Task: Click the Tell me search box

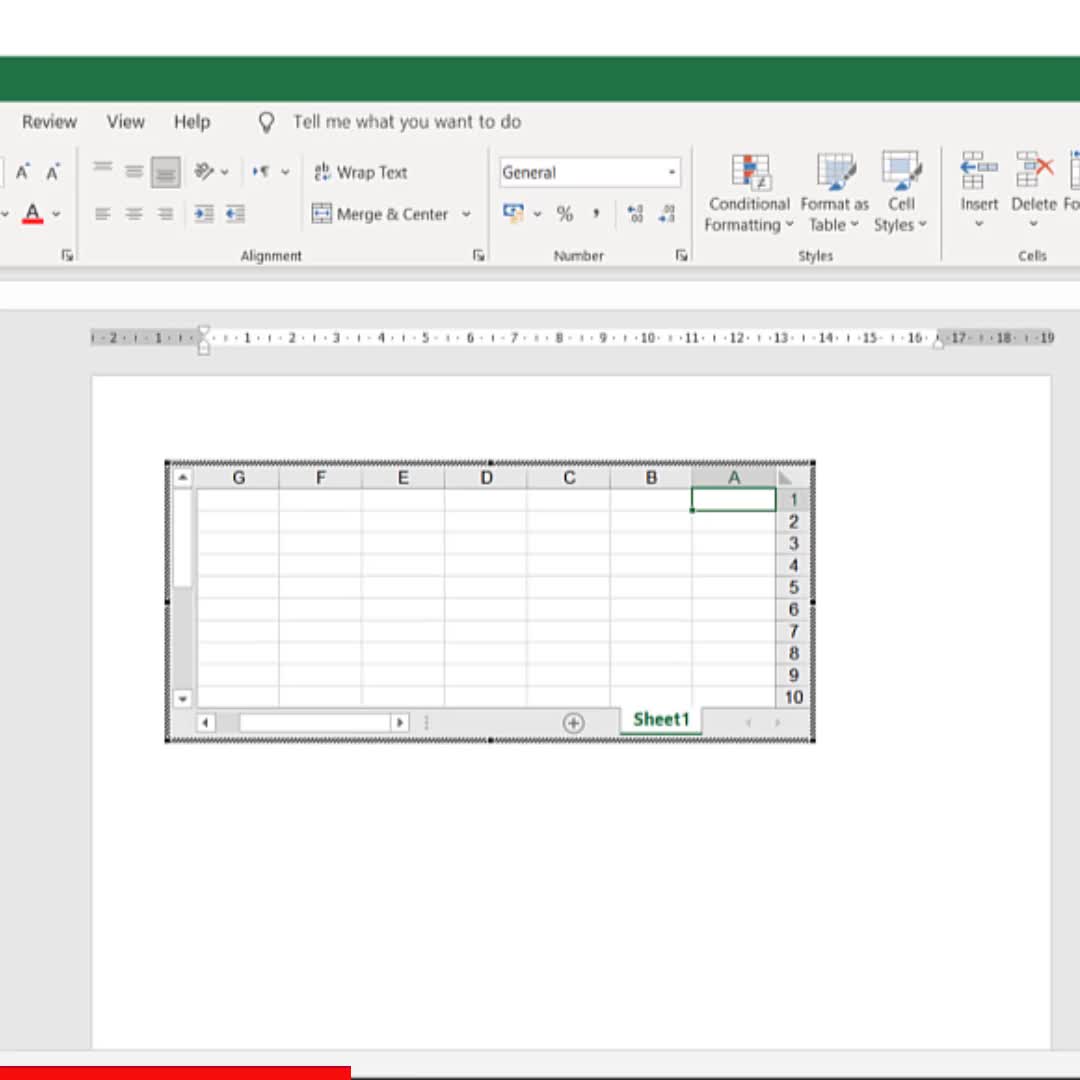Action: click(x=406, y=122)
